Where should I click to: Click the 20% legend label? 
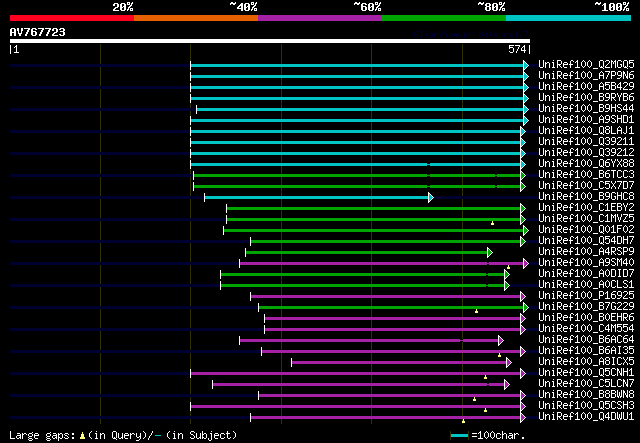(122, 7)
